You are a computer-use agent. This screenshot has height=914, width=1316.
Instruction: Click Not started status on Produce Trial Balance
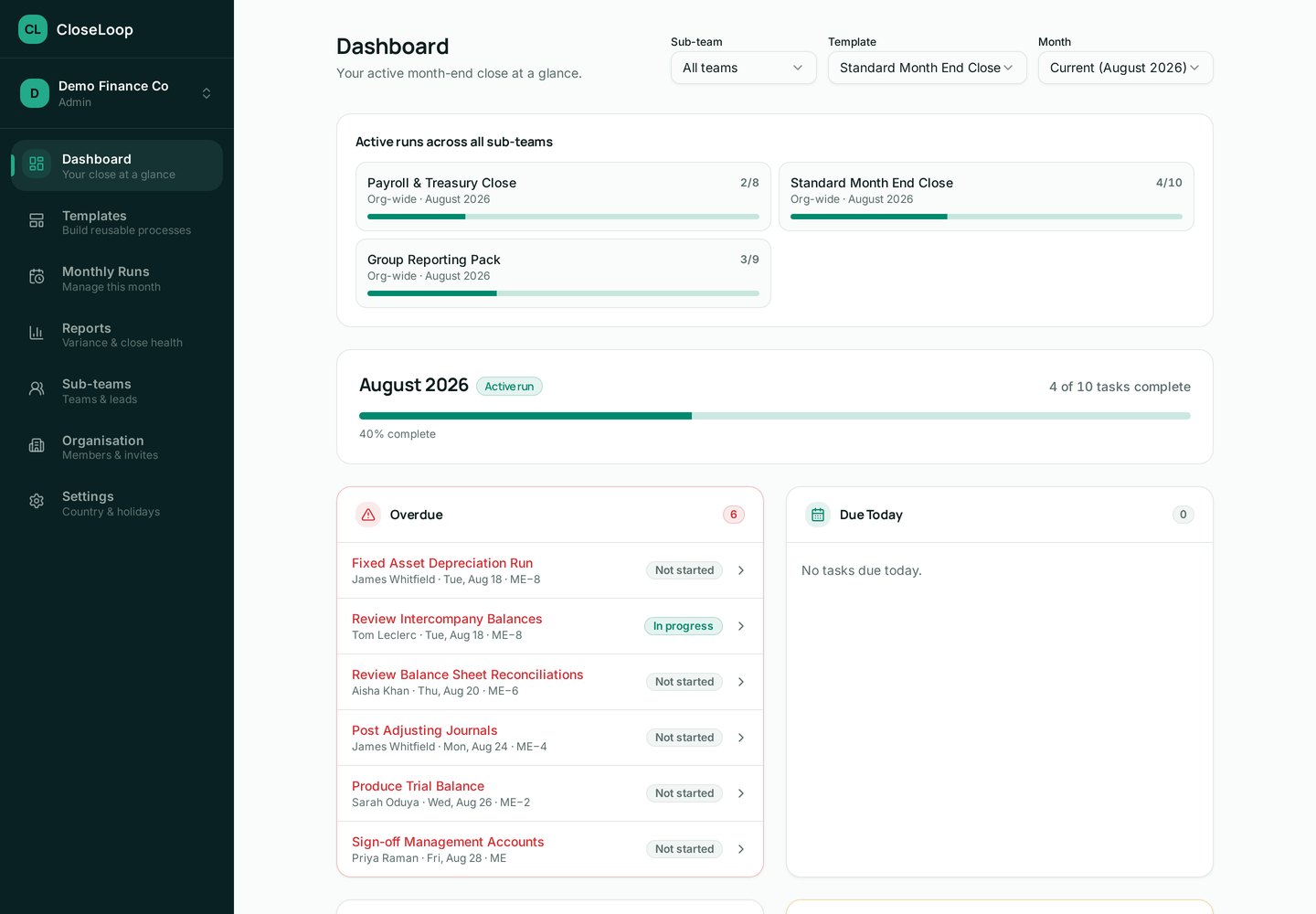(685, 793)
